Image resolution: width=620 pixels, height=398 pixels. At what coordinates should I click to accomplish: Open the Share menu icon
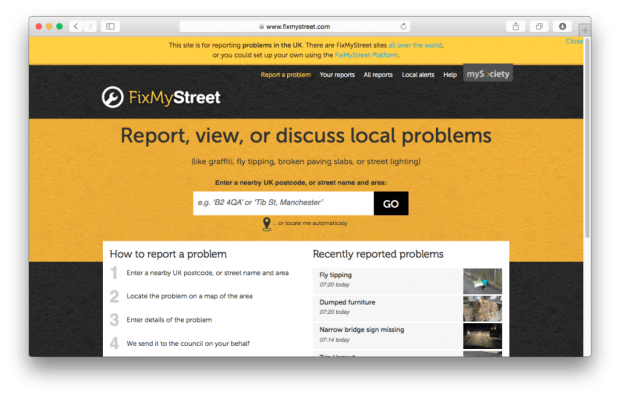516,26
